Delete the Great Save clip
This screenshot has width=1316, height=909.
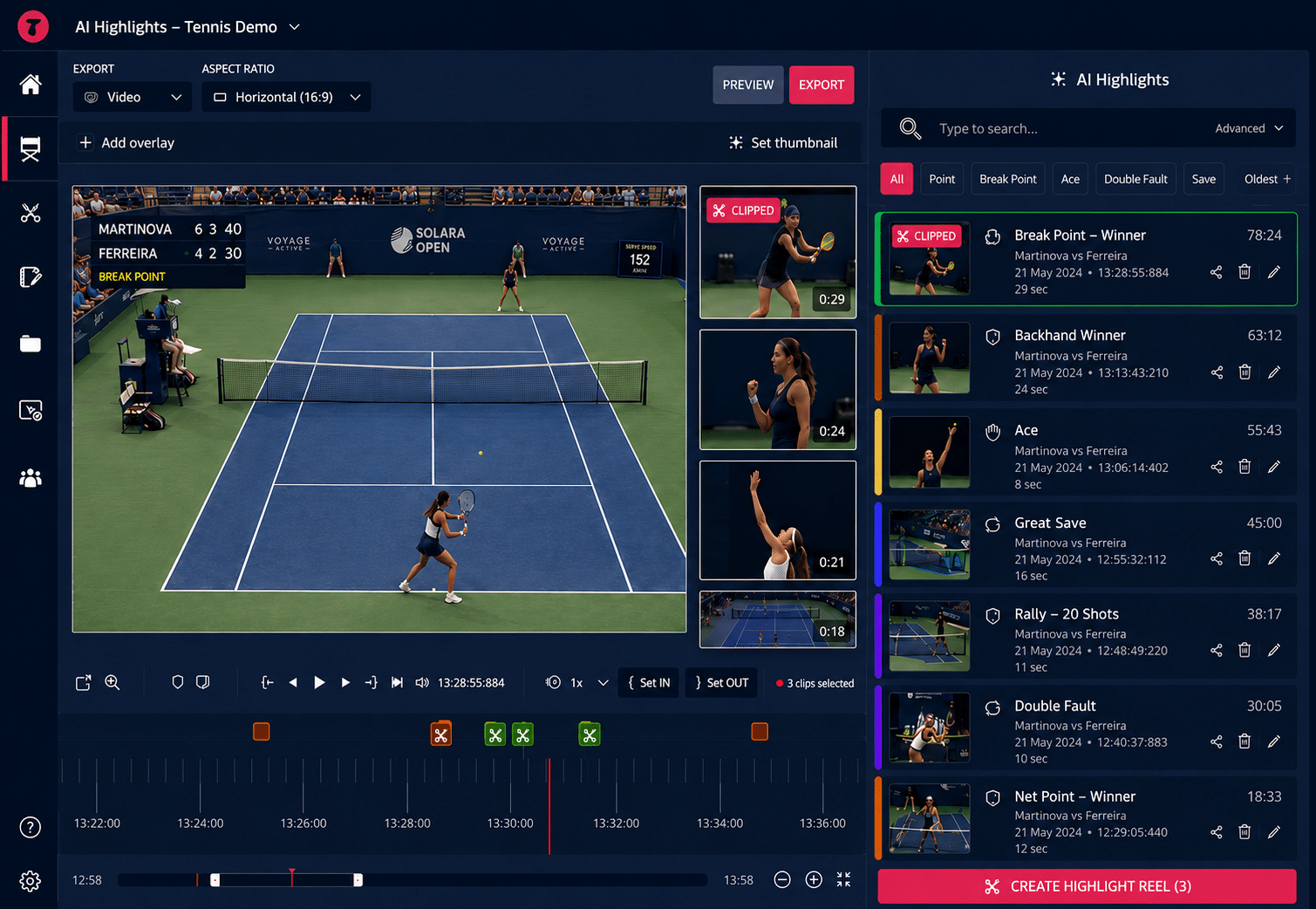pos(1244,558)
